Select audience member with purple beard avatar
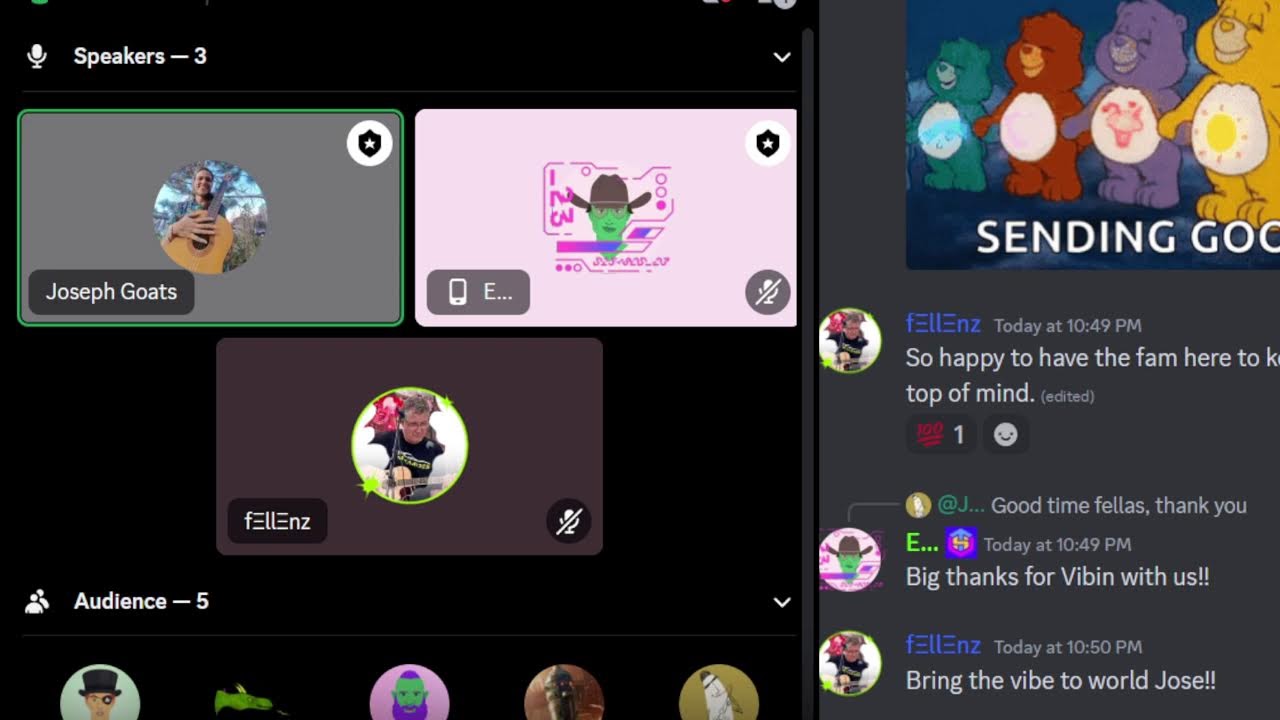 click(x=409, y=692)
